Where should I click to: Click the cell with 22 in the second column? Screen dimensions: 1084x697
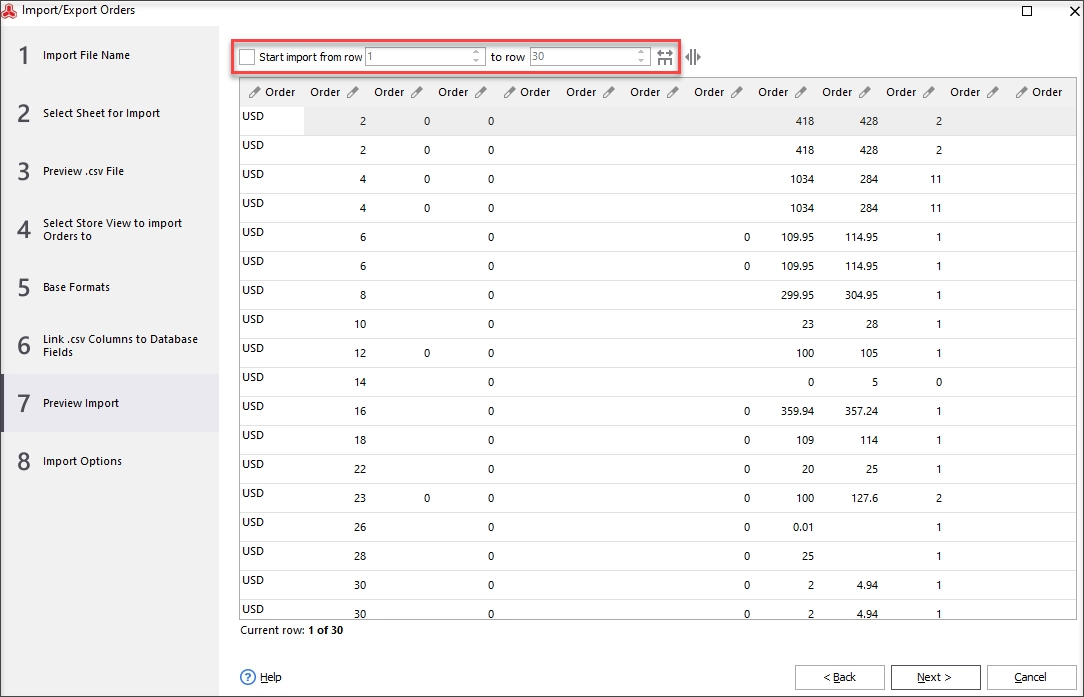(x=337, y=469)
